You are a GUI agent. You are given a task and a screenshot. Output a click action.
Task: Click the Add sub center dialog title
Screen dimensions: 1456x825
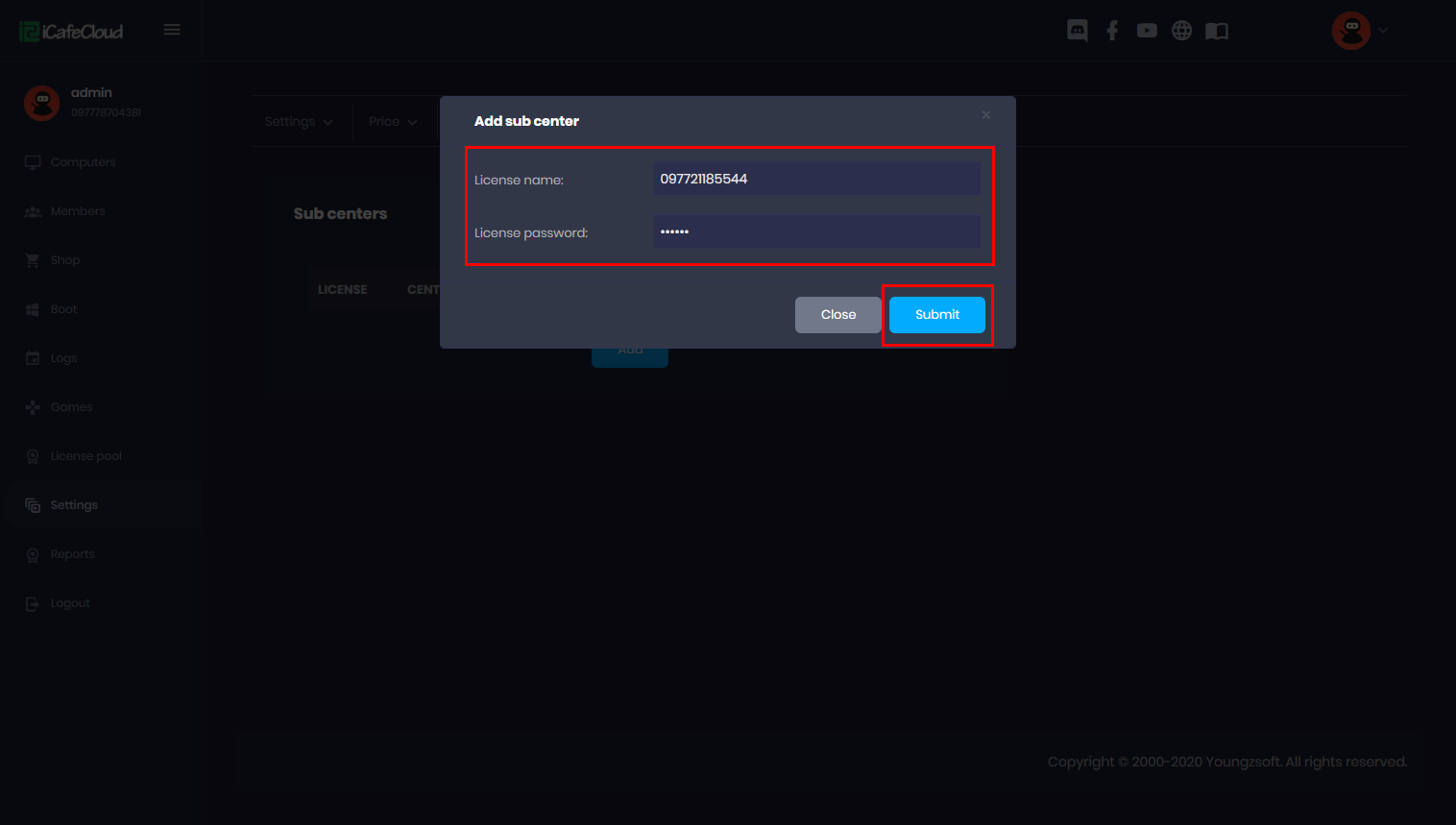[x=526, y=121]
